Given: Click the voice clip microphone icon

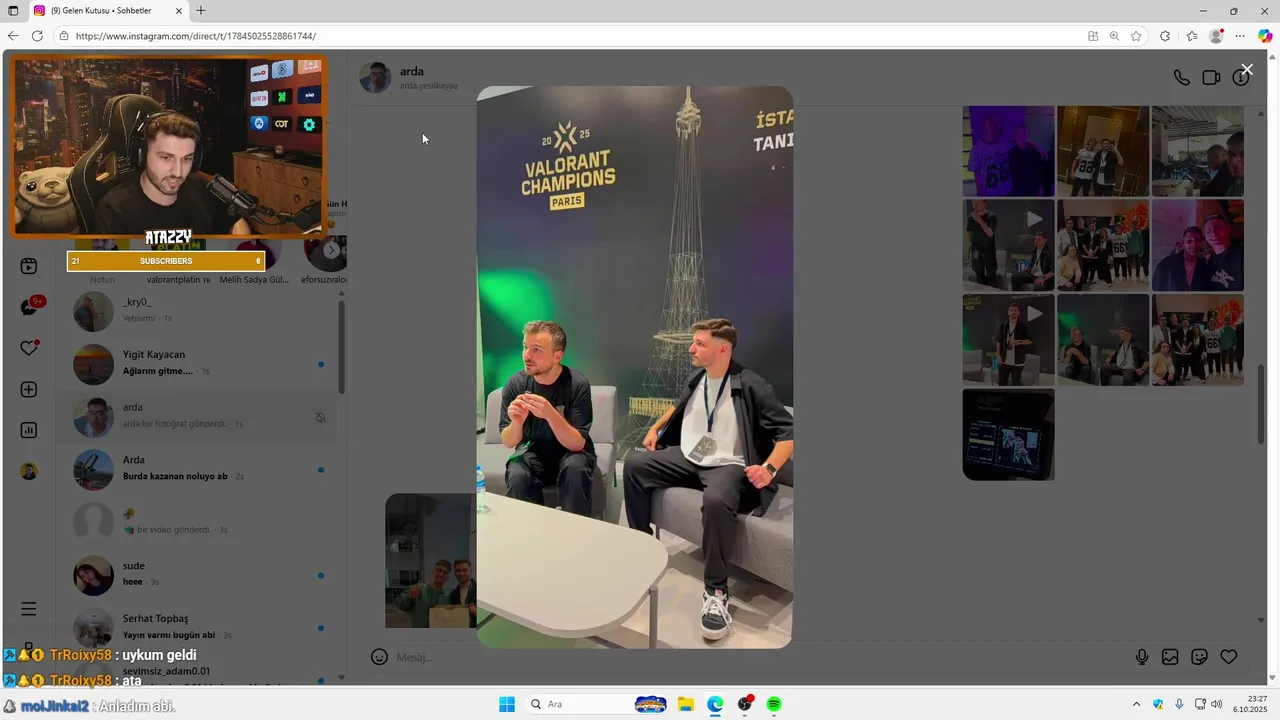Looking at the screenshot, I should (1142, 657).
